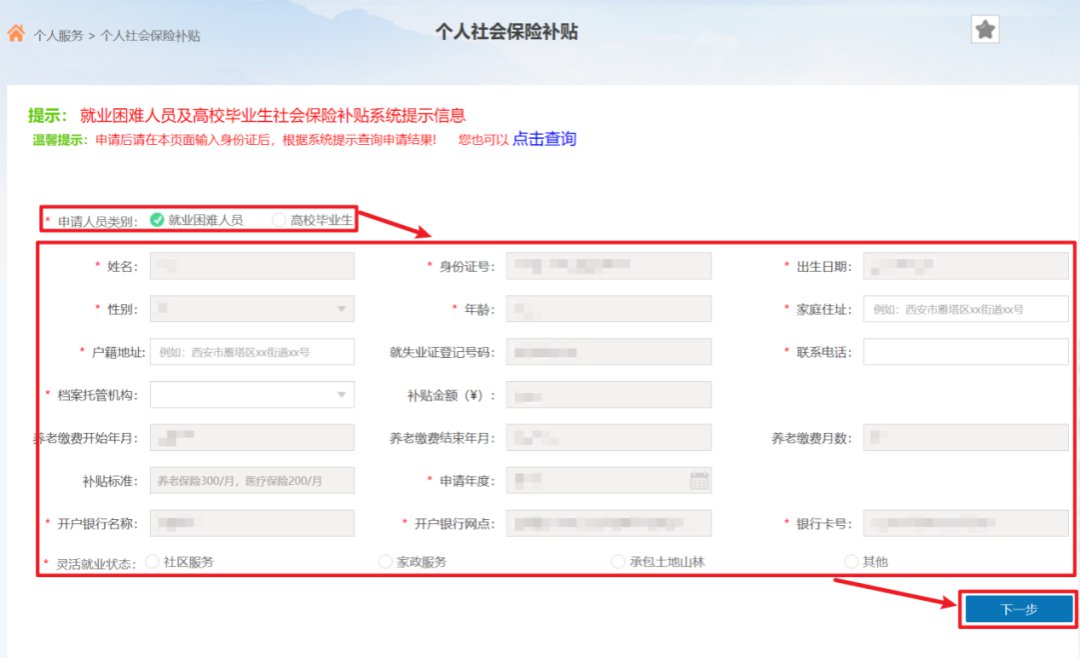Click the 下一步 button
1080x658 pixels.
pyautogui.click(x=1019, y=609)
